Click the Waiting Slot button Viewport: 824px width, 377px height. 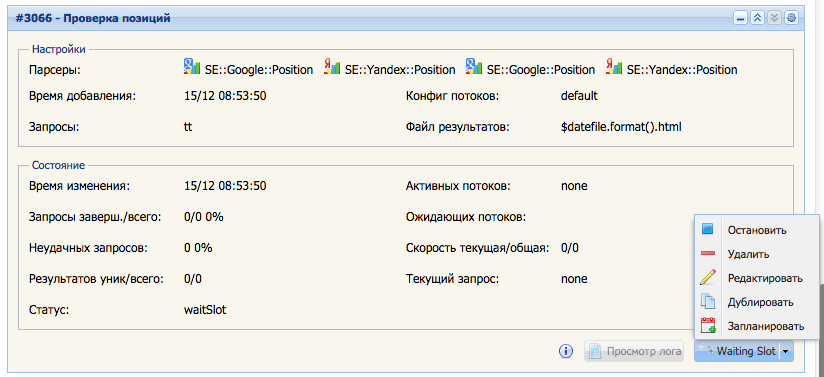[737, 351]
